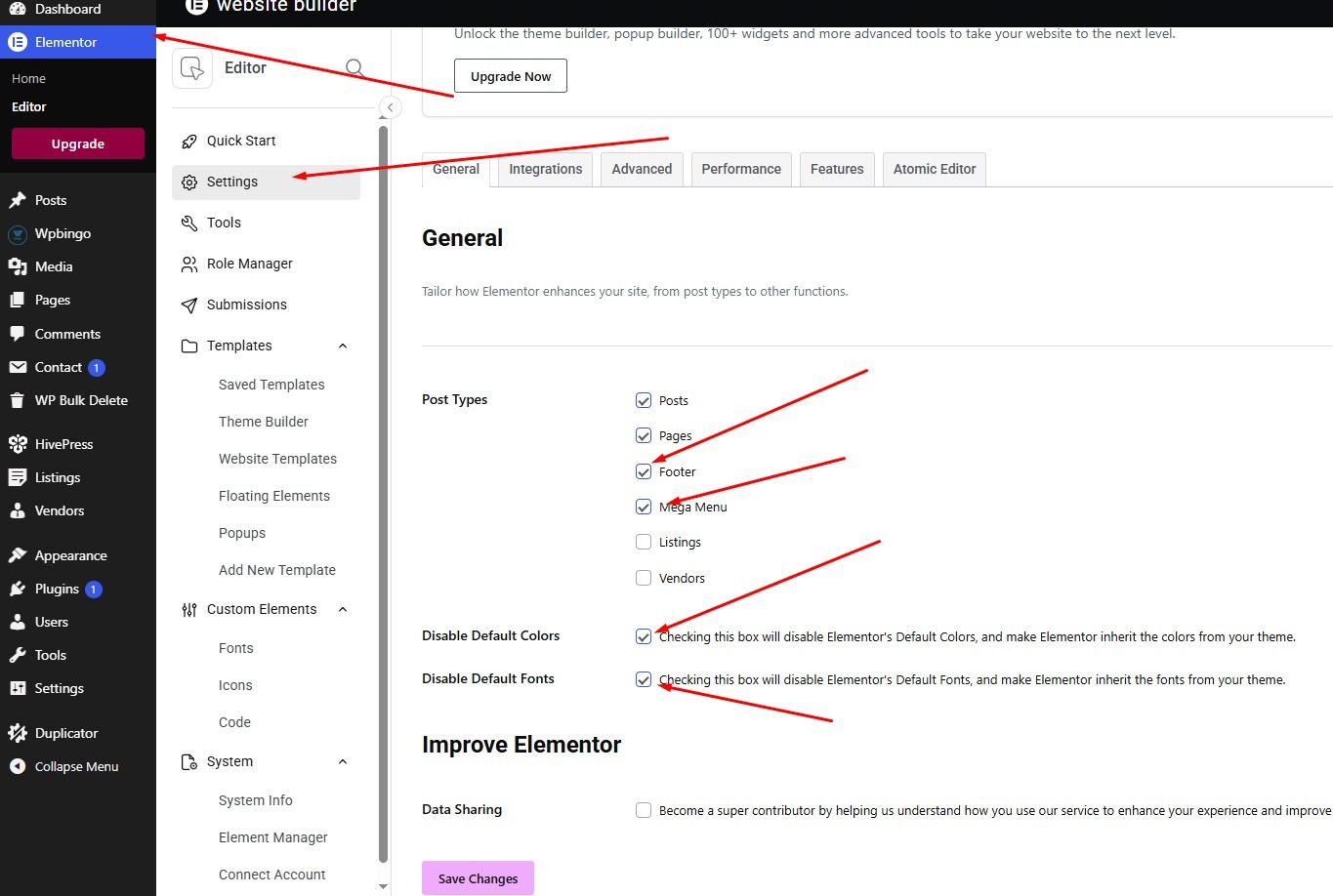Click the Appearance paintbrush icon
Image resolution: width=1333 pixels, height=896 pixels.
pos(18,555)
